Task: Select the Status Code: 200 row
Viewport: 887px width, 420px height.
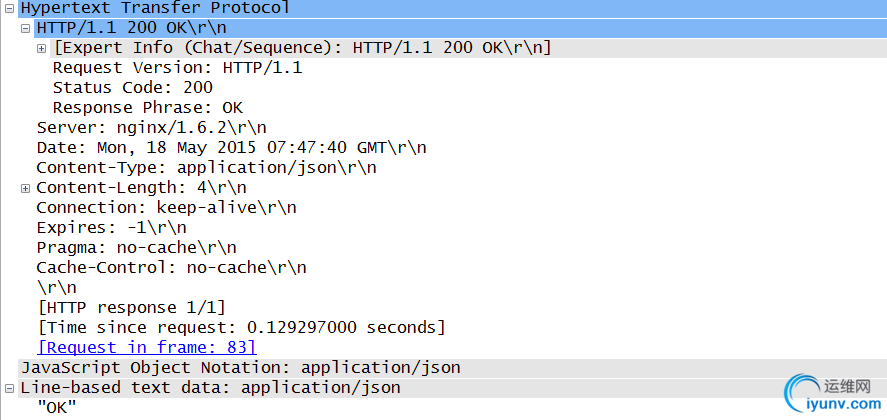Action: click(133, 88)
